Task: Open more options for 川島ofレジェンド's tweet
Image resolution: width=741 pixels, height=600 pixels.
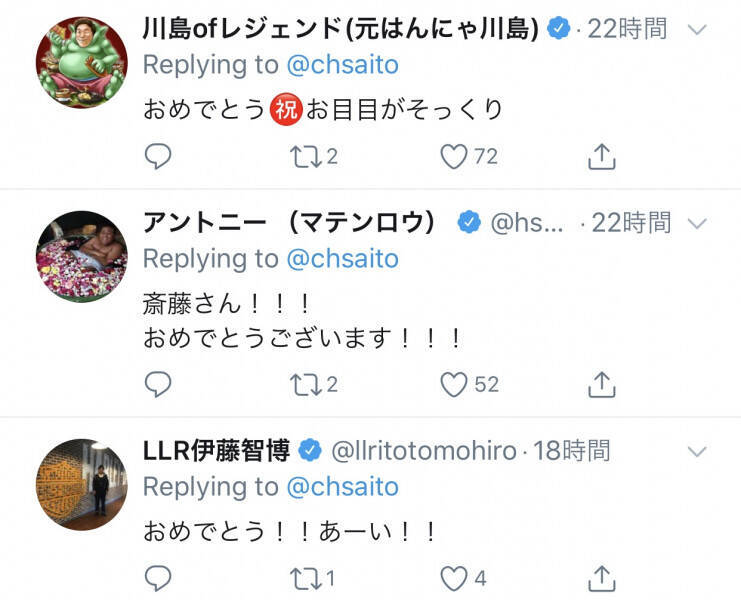Action: tap(698, 29)
